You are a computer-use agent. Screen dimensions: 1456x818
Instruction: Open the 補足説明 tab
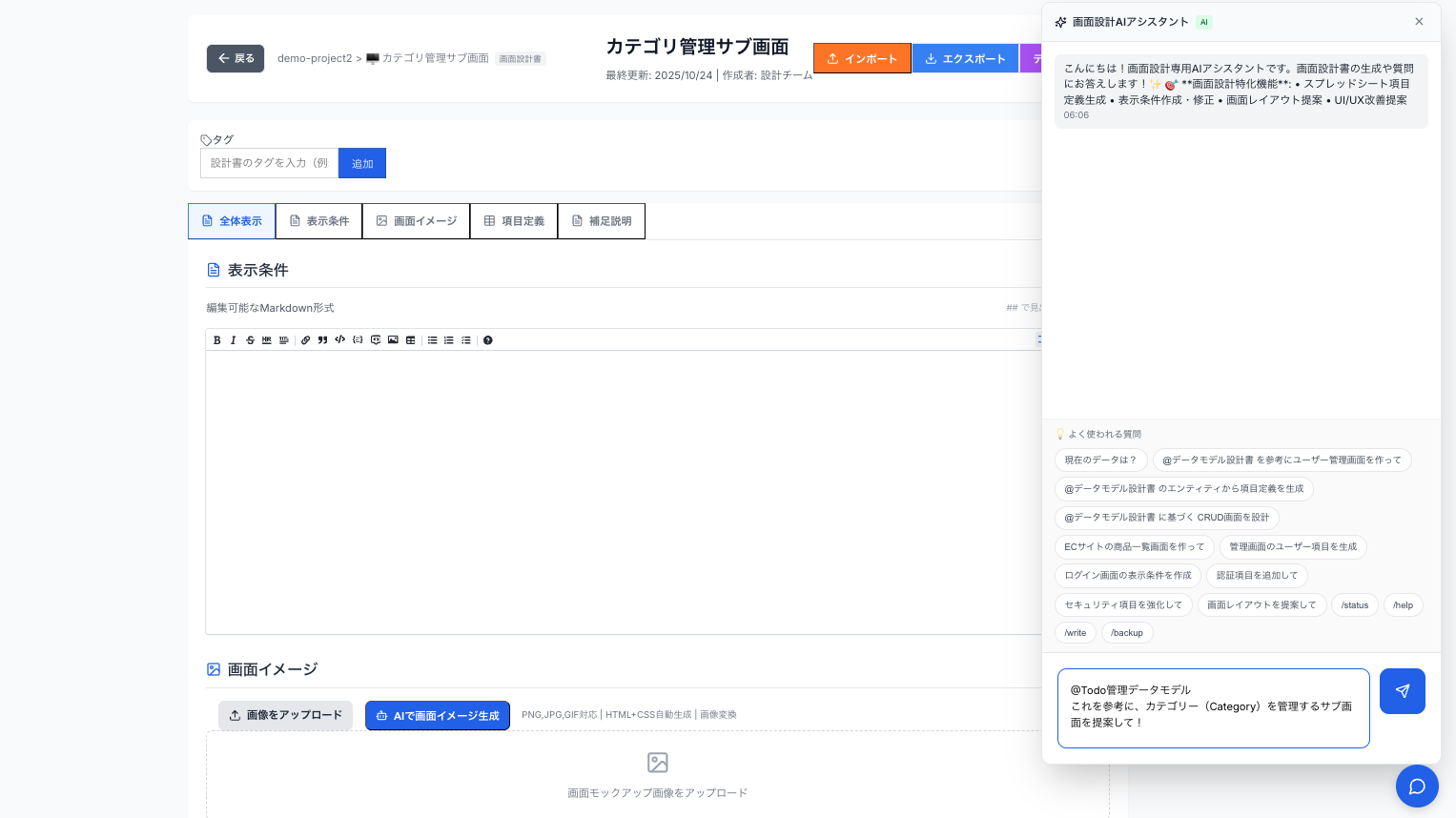click(602, 221)
